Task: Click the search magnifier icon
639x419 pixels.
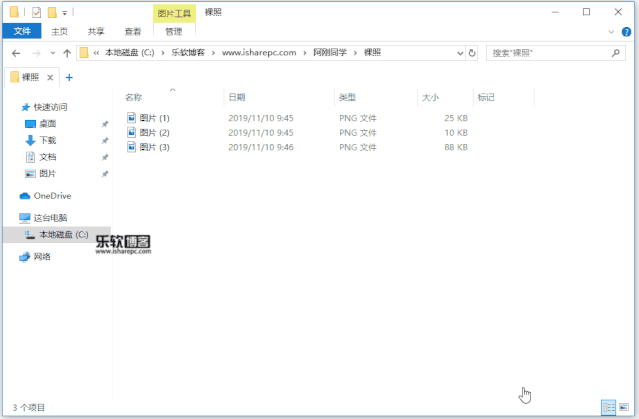Action: coord(616,53)
